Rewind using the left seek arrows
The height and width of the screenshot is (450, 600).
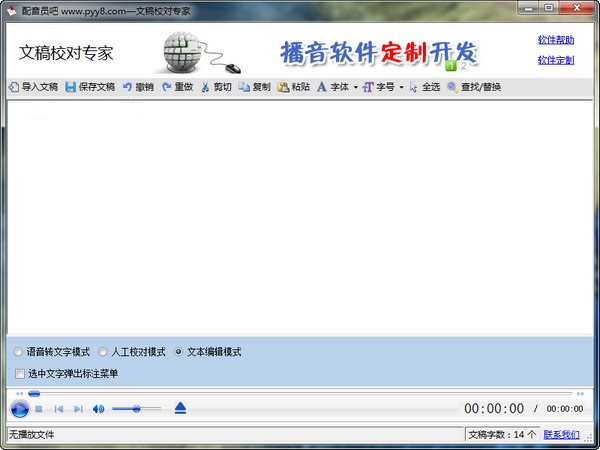point(19,393)
